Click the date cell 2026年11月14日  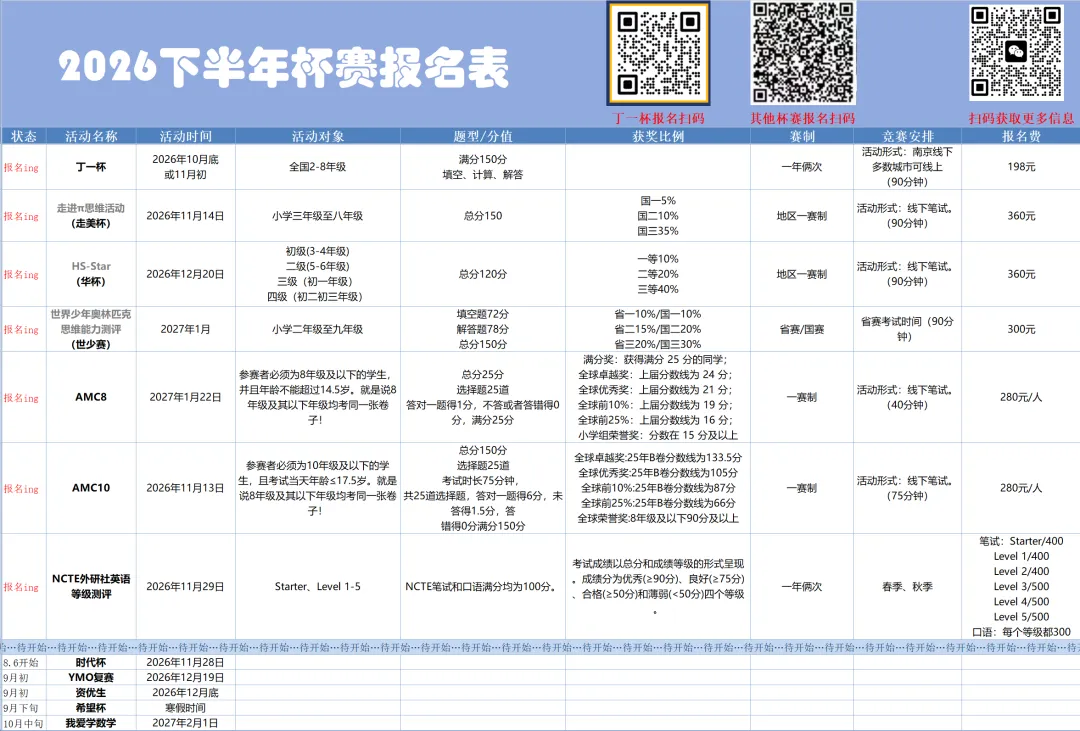(x=185, y=216)
